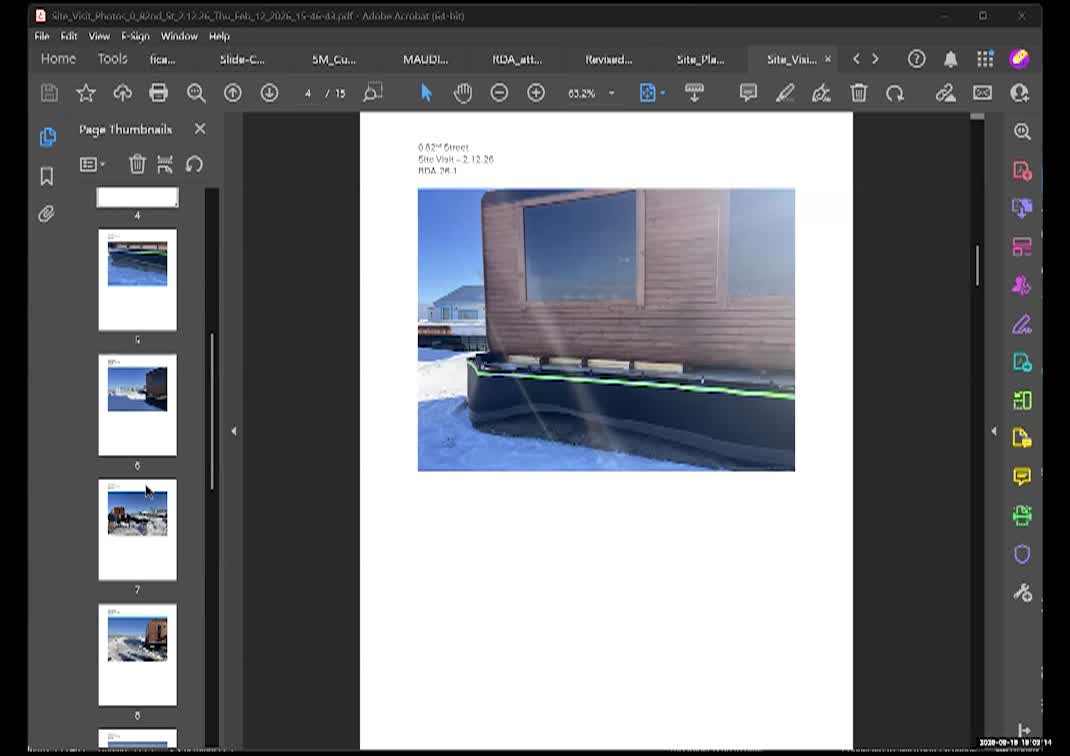This screenshot has width=1070, height=756.
Task: Open the Attachments paperclip panel
Action: coord(46,214)
